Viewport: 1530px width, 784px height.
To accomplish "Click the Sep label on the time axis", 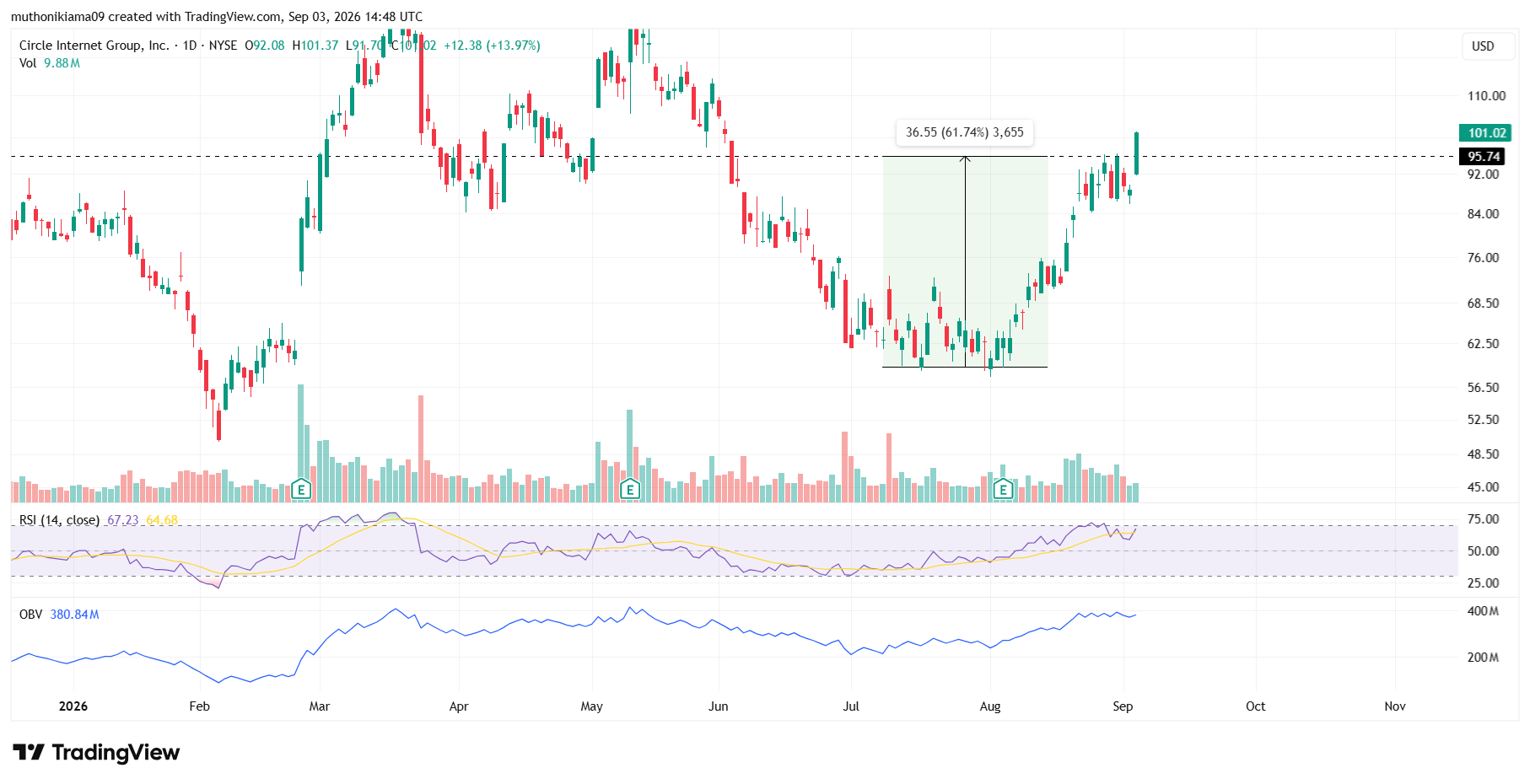I will 1123,706.
